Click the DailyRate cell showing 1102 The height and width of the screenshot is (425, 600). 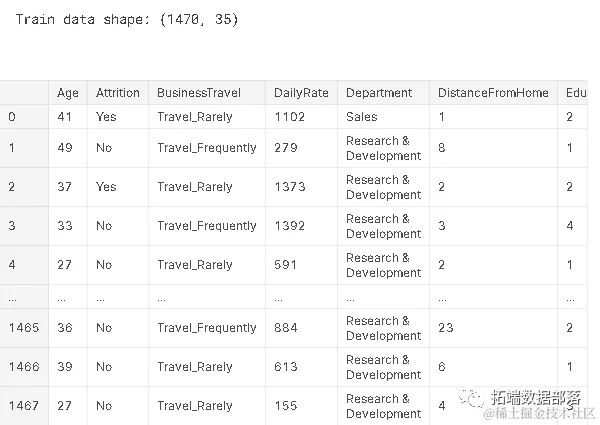click(x=290, y=117)
